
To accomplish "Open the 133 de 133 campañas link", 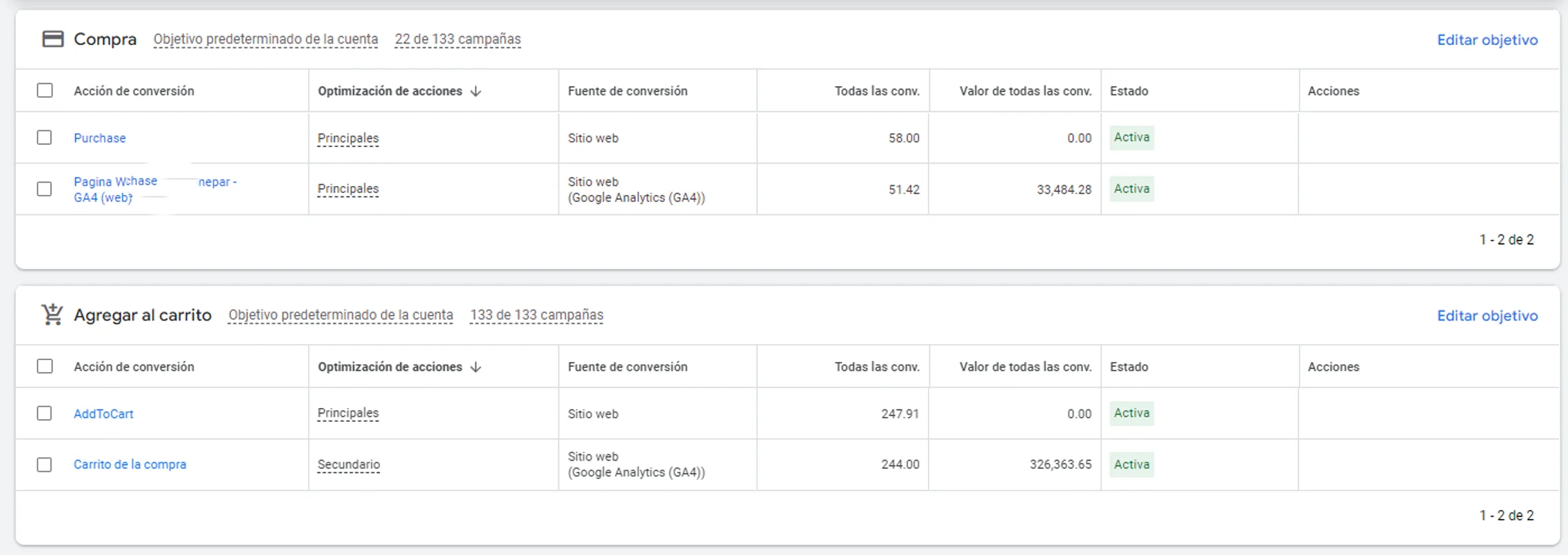I will click(x=536, y=314).
